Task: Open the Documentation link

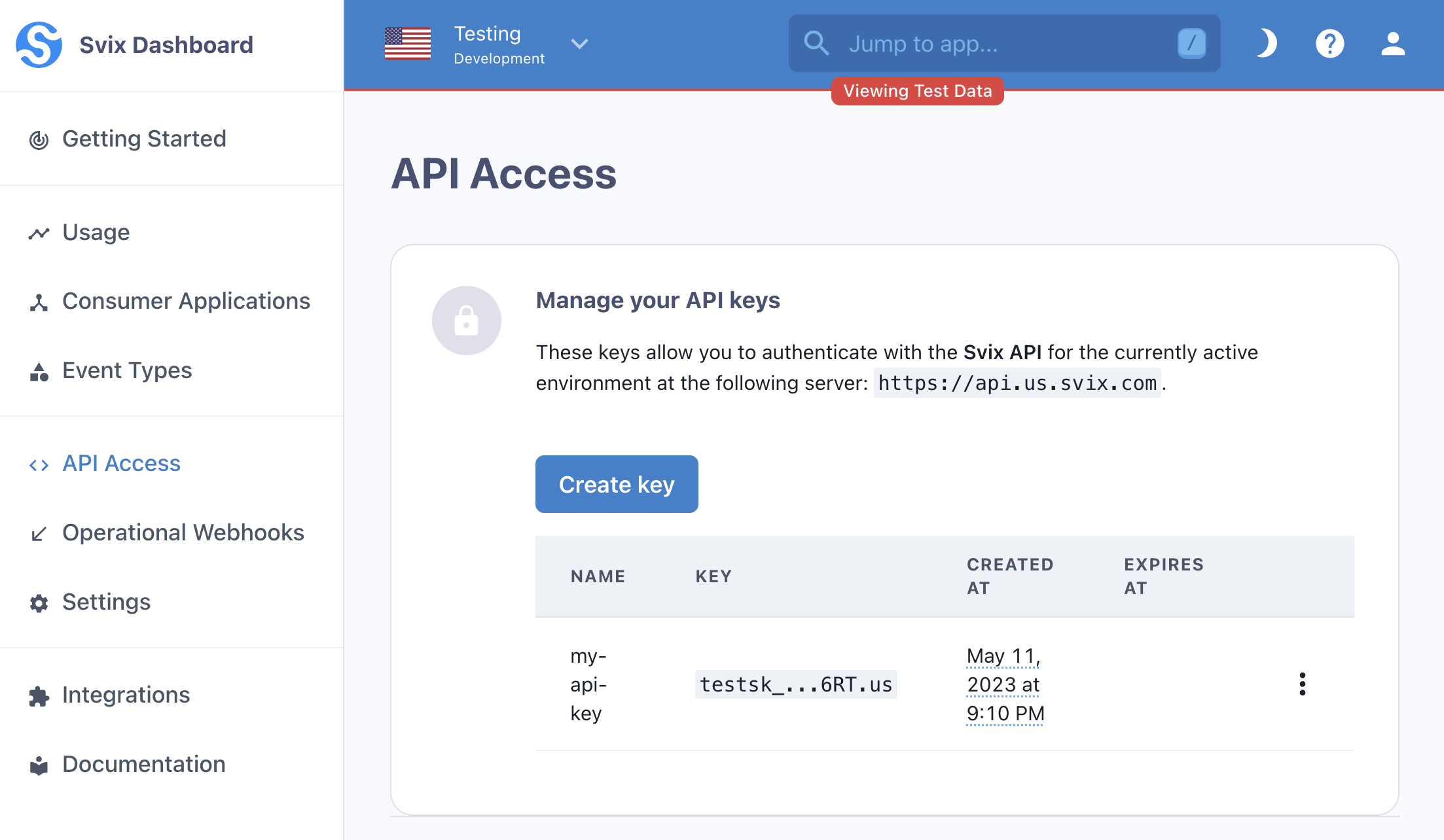Action: coord(143,764)
